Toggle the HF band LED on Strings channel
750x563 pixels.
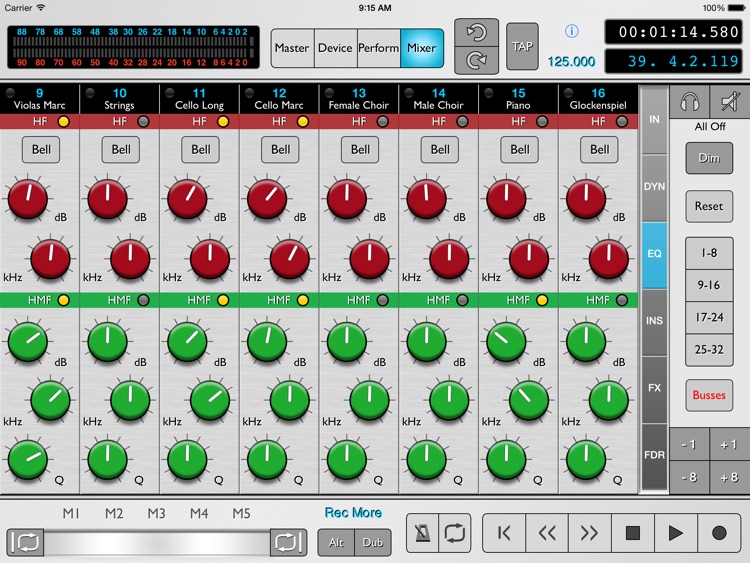coord(142,121)
